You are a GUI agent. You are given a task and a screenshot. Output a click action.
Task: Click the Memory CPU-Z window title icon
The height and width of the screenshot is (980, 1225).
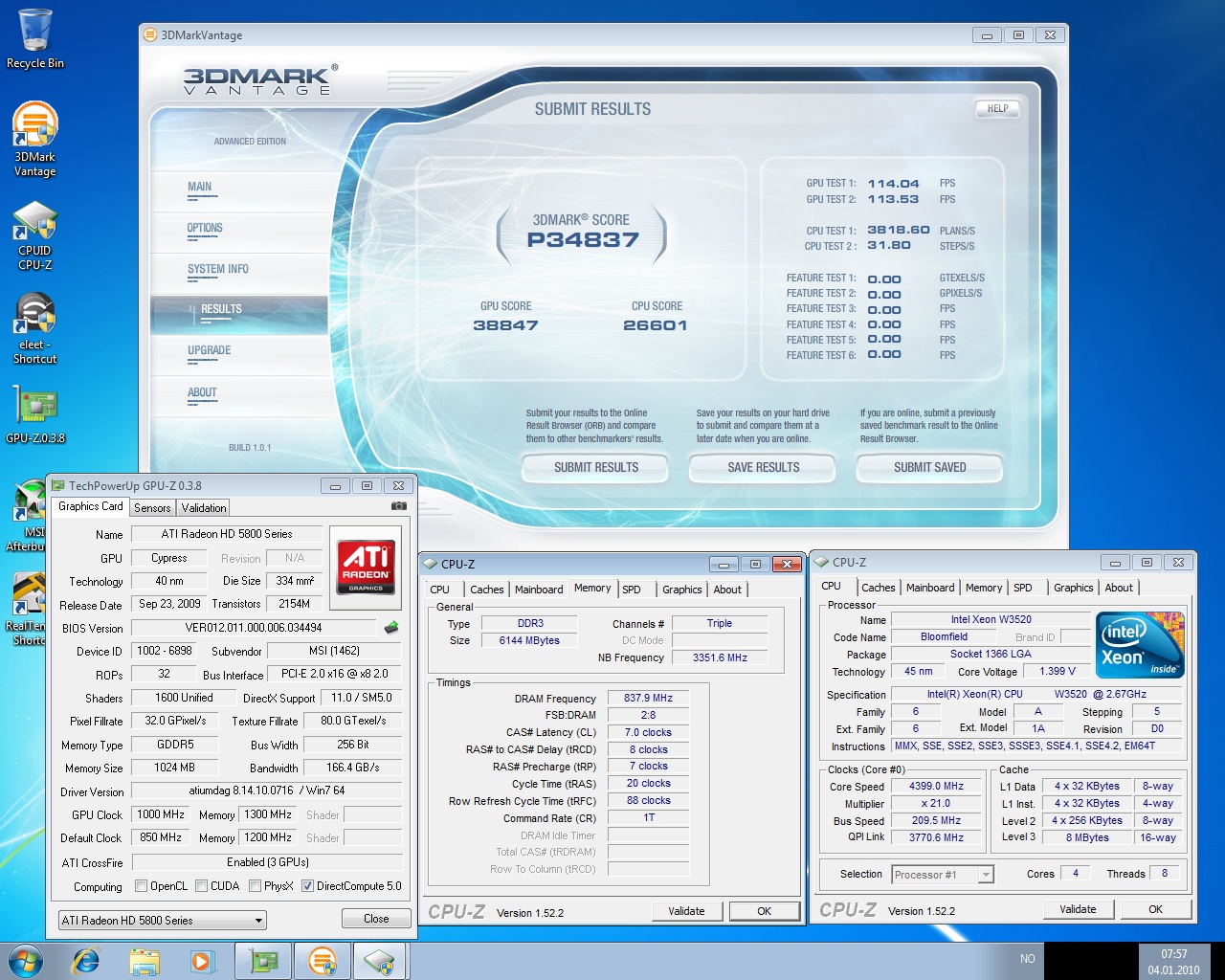coord(430,564)
